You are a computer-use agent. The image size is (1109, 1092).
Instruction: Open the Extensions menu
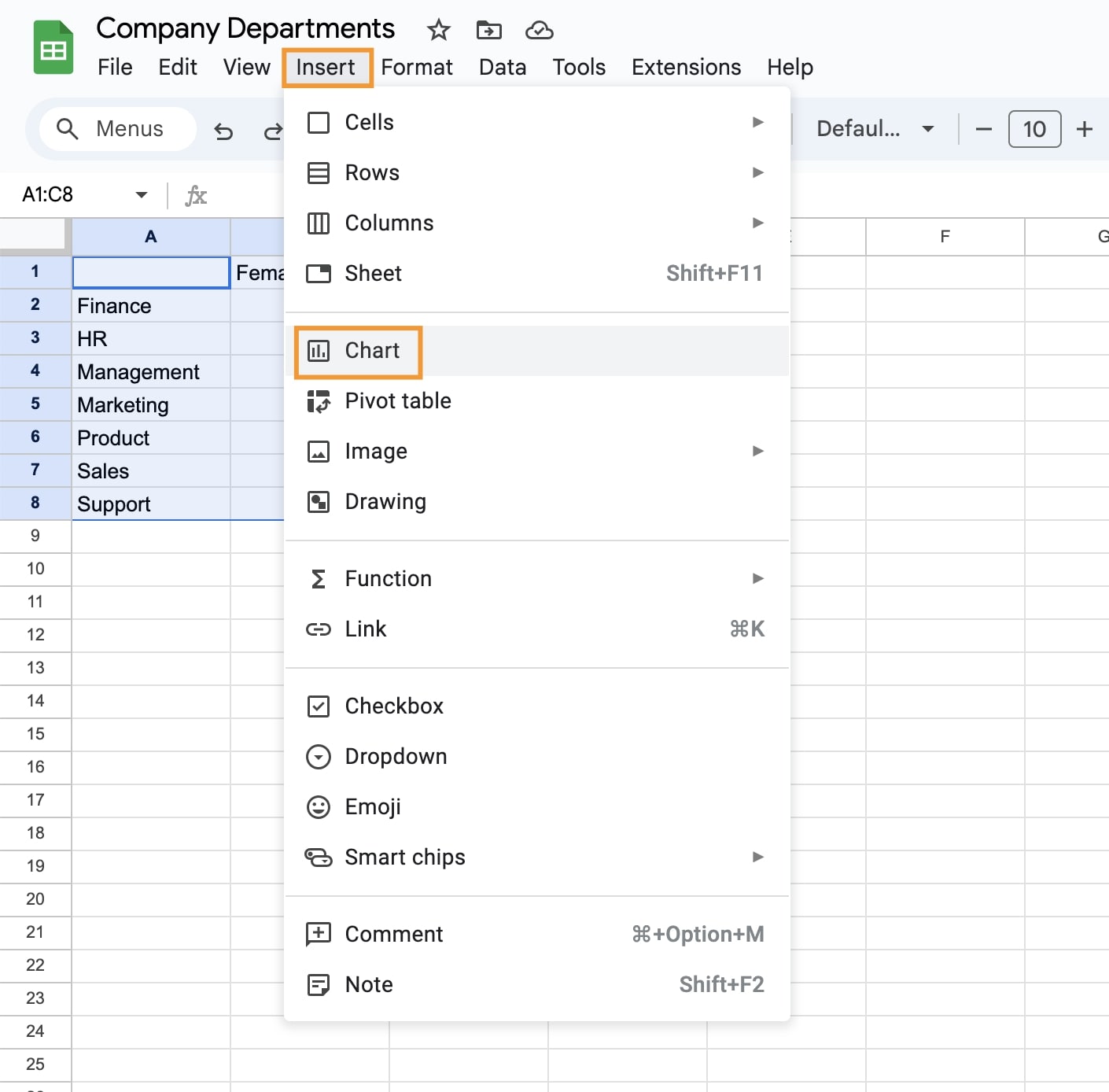point(686,68)
